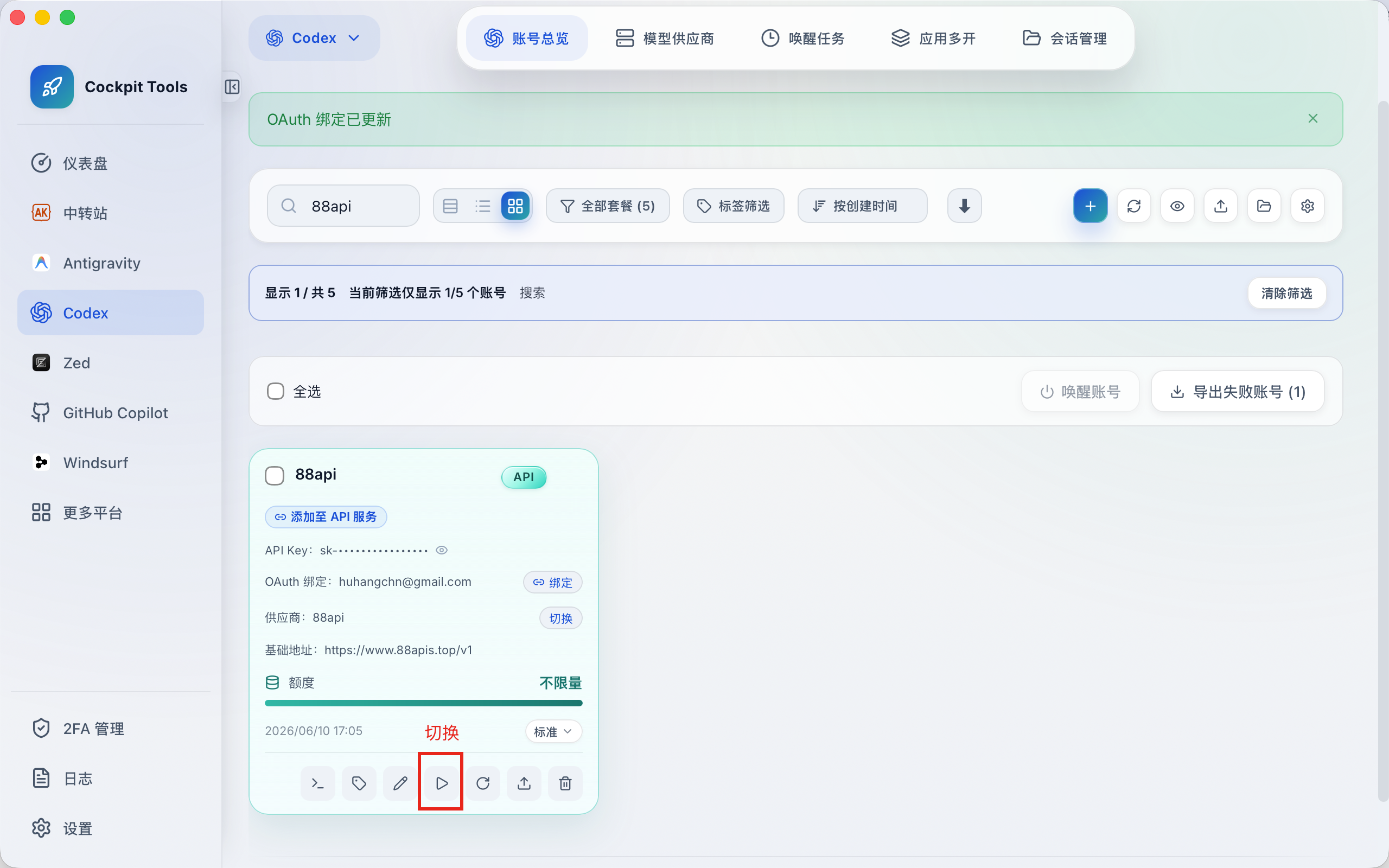Open Zed in sidebar
The image size is (1389, 868).
[111, 363]
